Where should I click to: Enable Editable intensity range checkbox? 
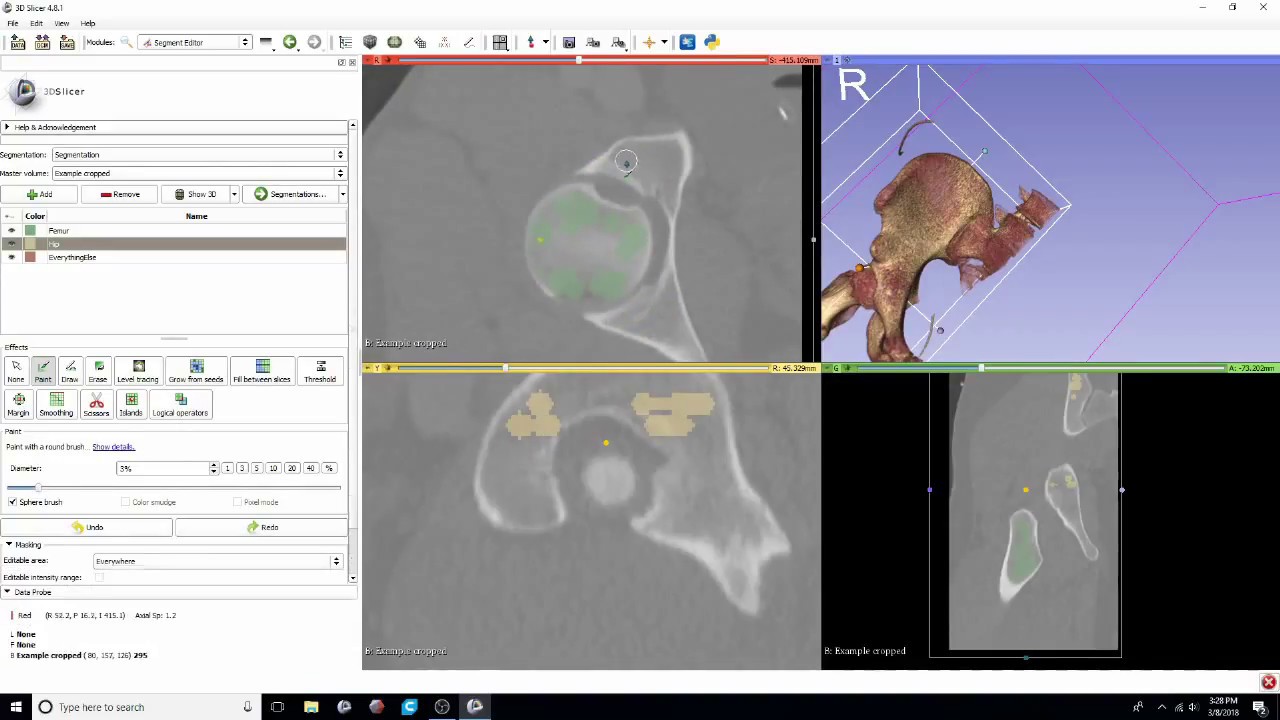coord(99,577)
